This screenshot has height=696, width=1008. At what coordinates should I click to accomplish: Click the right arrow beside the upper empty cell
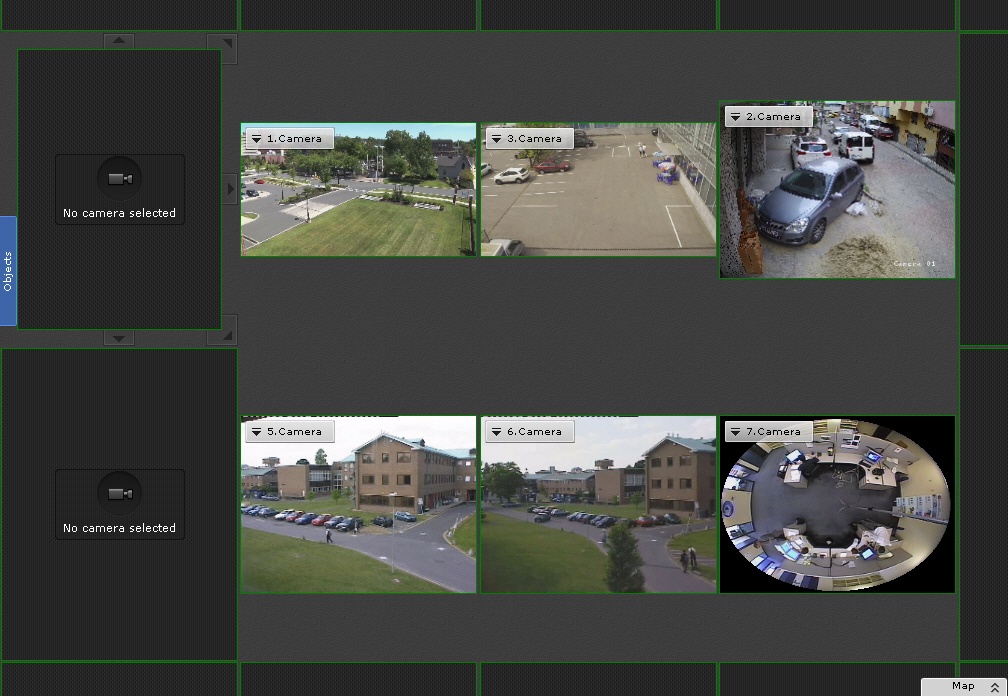point(230,188)
